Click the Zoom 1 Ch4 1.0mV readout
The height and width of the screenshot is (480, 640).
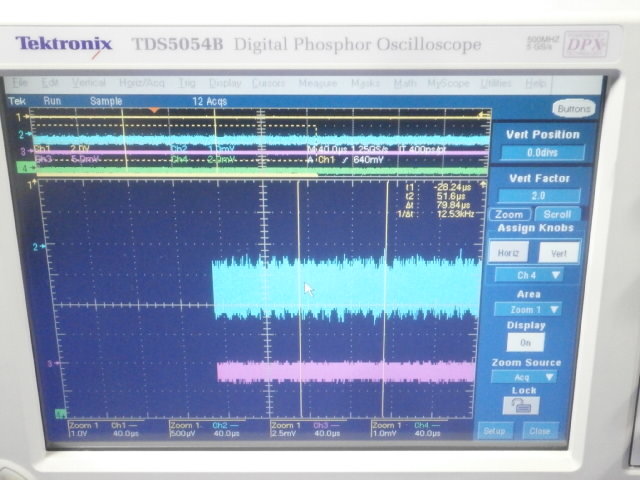[407, 429]
